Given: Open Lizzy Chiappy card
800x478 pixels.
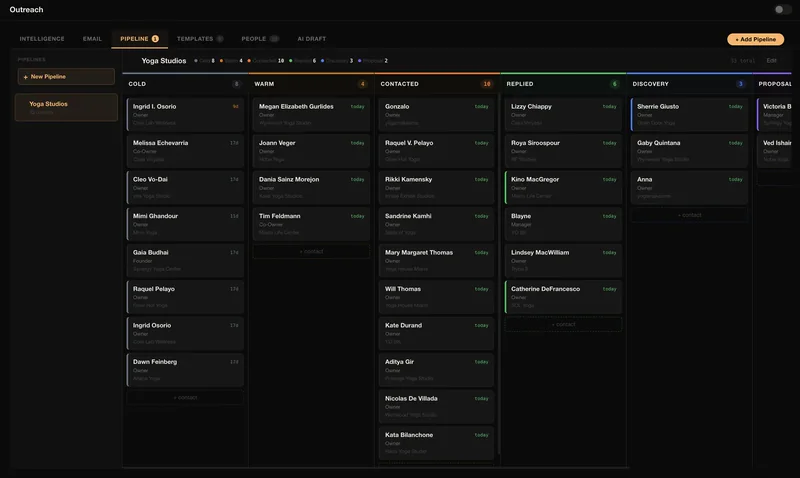Looking at the screenshot, I should (x=563, y=115).
